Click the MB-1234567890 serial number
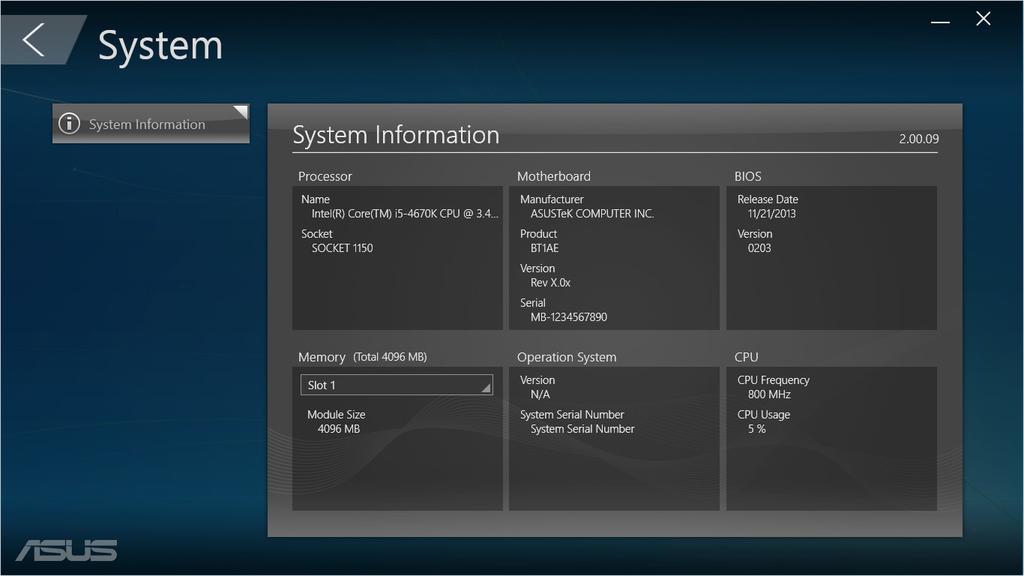This screenshot has width=1024, height=576. point(569,317)
